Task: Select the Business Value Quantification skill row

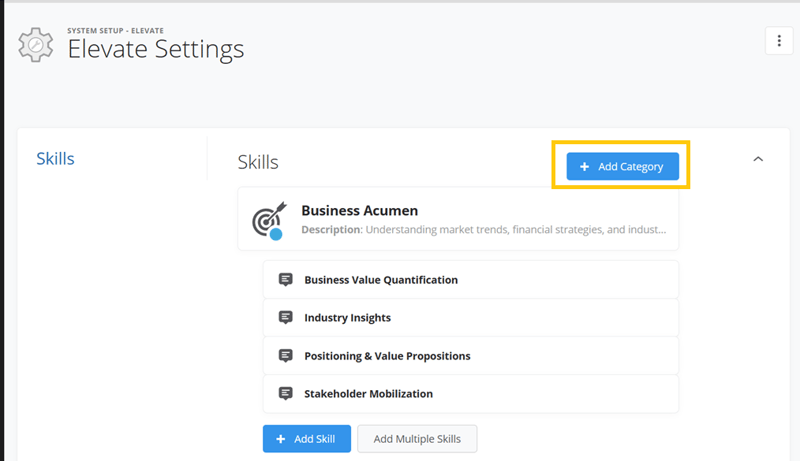Action: [x=471, y=279]
